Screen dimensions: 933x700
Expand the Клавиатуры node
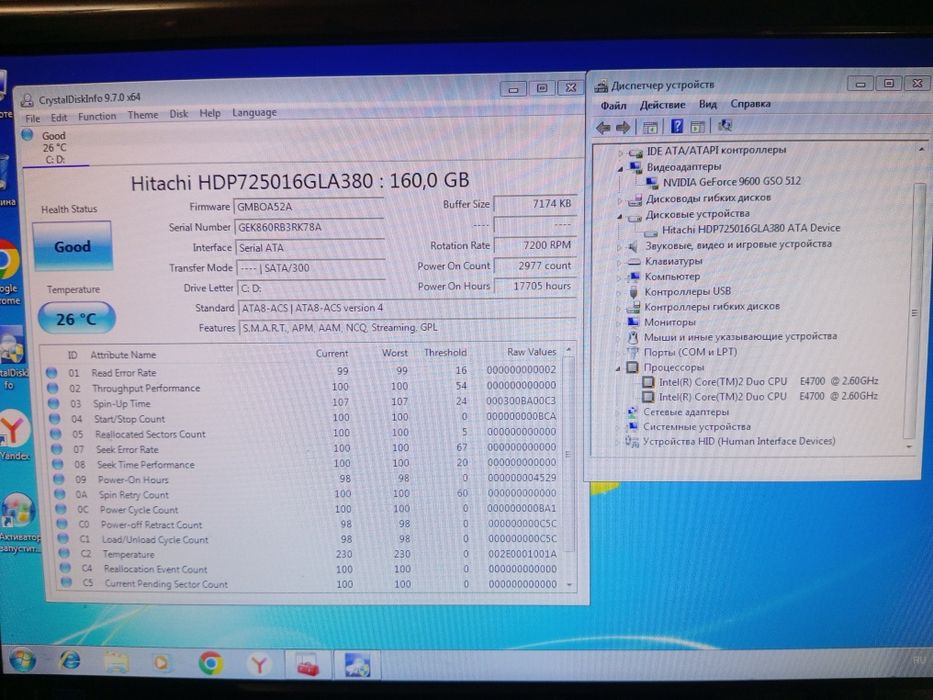(619, 262)
